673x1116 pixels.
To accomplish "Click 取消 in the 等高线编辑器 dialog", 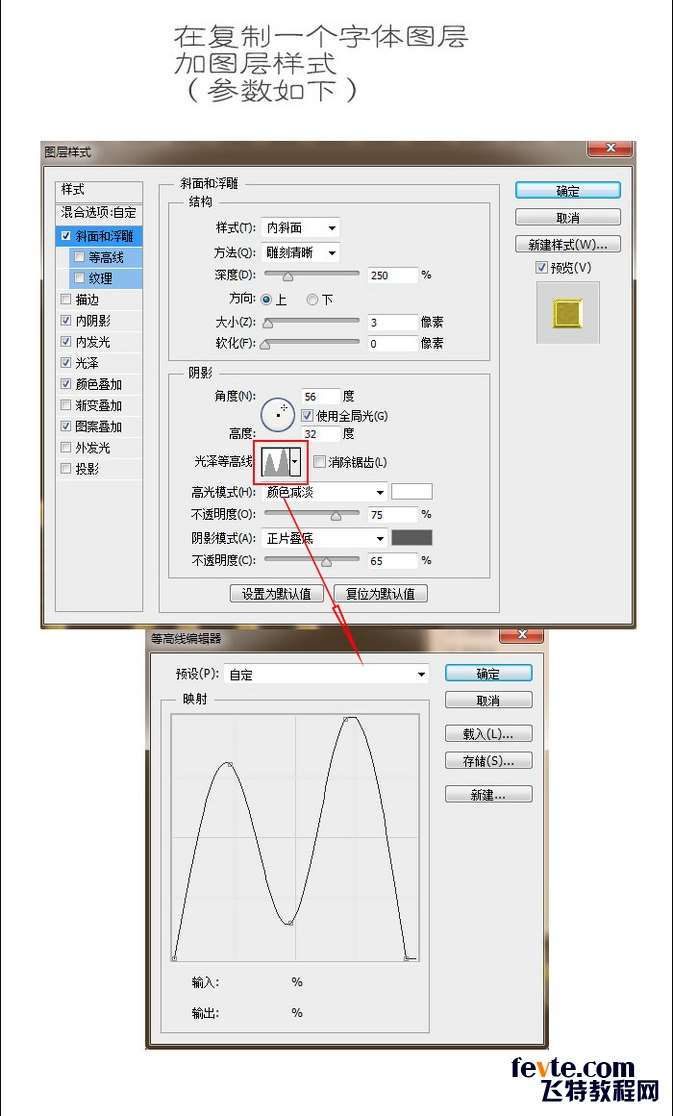I will tap(489, 700).
